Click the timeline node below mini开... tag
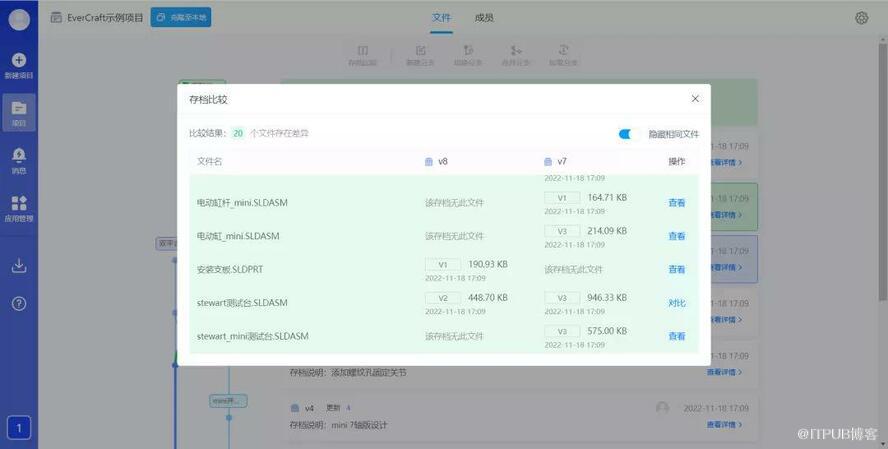Image resolution: width=888 pixels, height=449 pixels. [229, 418]
